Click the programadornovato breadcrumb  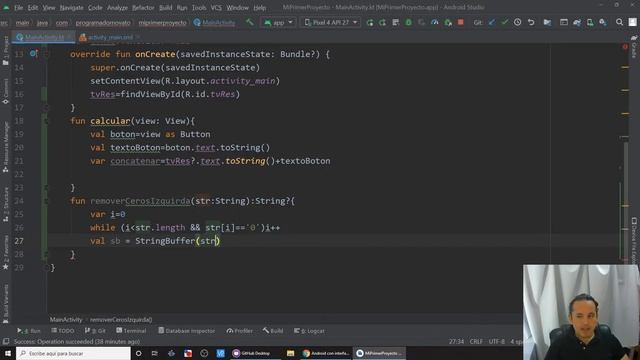103,23
